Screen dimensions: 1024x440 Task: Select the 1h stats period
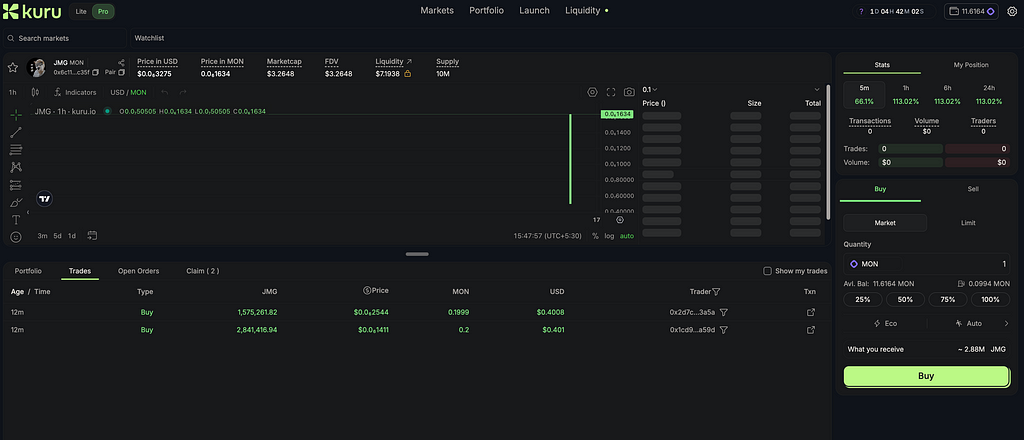[x=906, y=95]
